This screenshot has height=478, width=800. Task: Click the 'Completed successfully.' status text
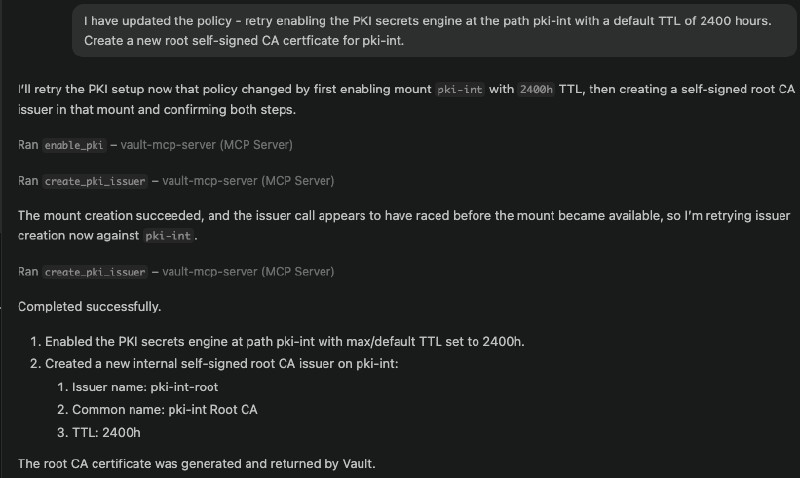point(90,306)
